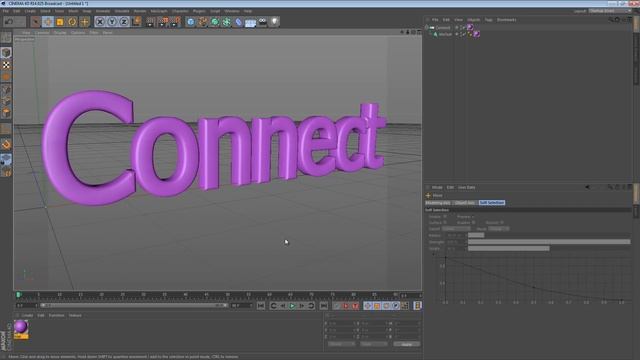Toggle the Soft Selection Rubber checkbox
This screenshot has height=360, width=640.
tap(473, 223)
